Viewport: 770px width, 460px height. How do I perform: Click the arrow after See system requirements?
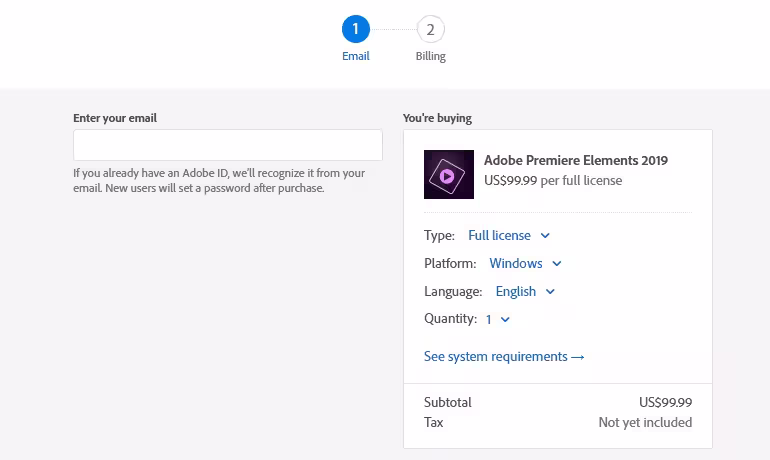click(x=578, y=357)
